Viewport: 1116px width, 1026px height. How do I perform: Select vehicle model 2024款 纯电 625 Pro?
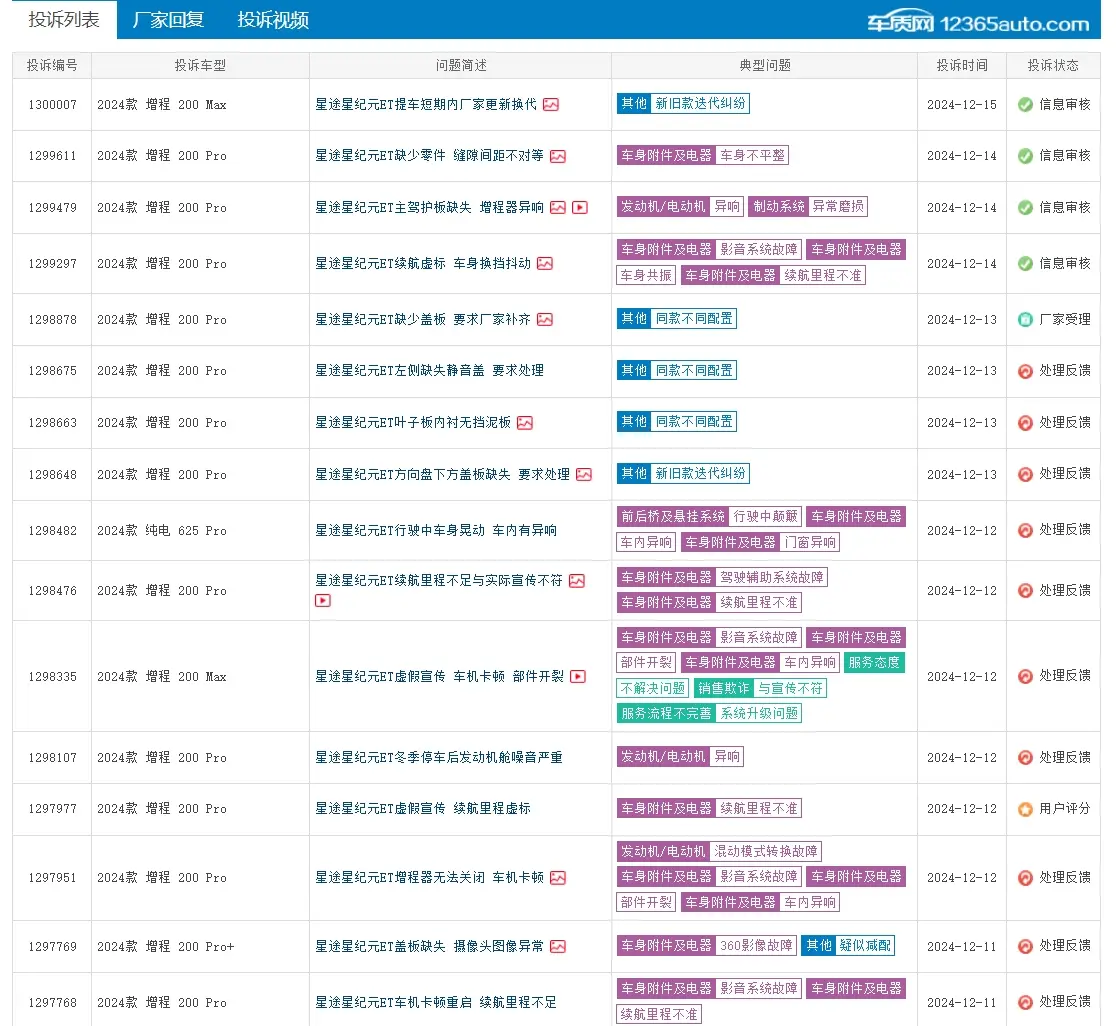pyautogui.click(x=162, y=531)
